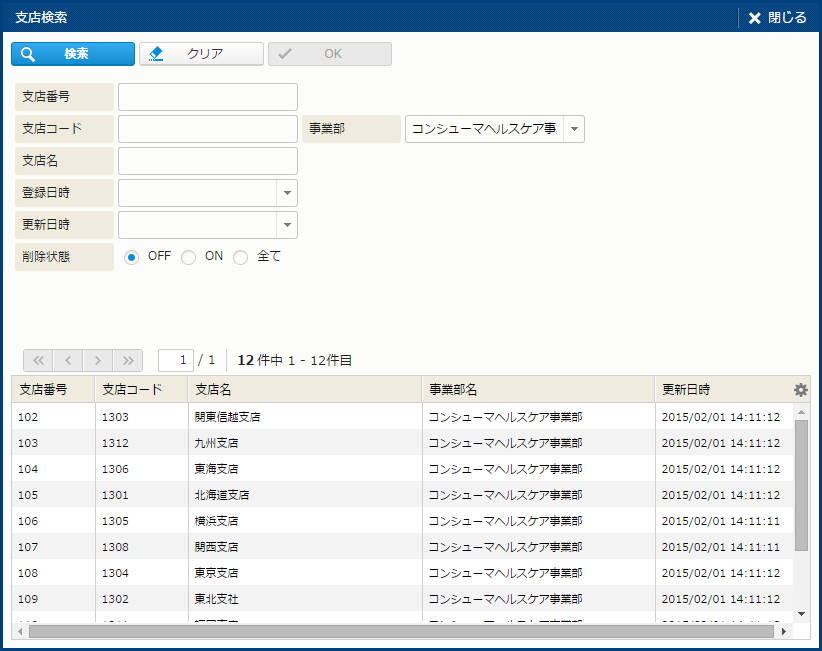The height and width of the screenshot is (651, 822).
Task: Select the 全て radio for 削除状態
Action: (240, 257)
